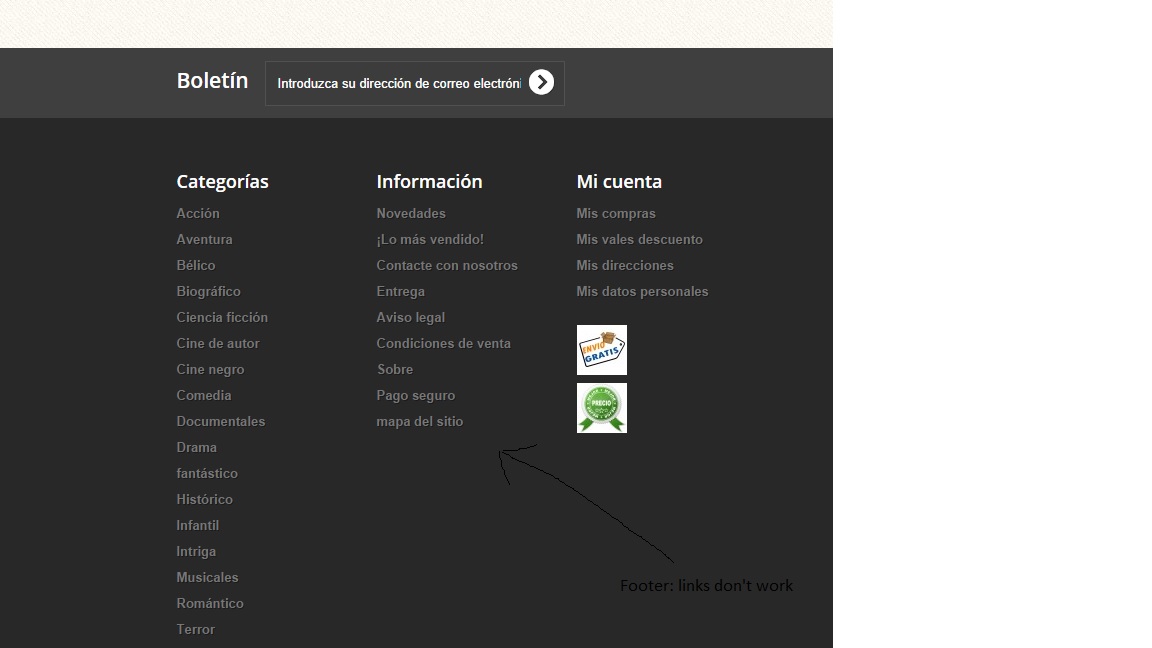Visit the Musicales category
This screenshot has height=648, width=1152.
click(207, 577)
